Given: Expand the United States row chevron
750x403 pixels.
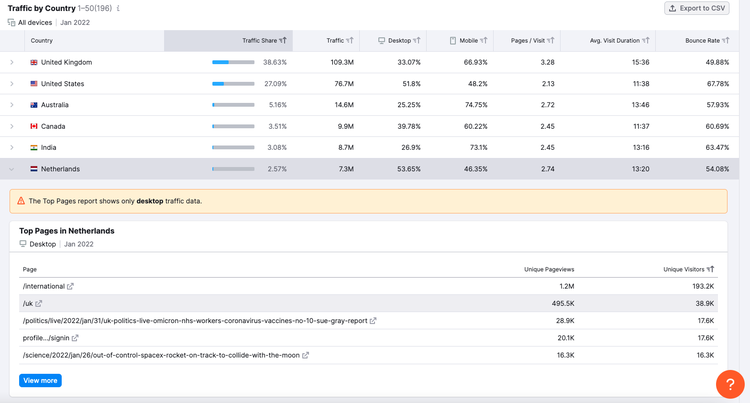Looking at the screenshot, I should click(12, 84).
